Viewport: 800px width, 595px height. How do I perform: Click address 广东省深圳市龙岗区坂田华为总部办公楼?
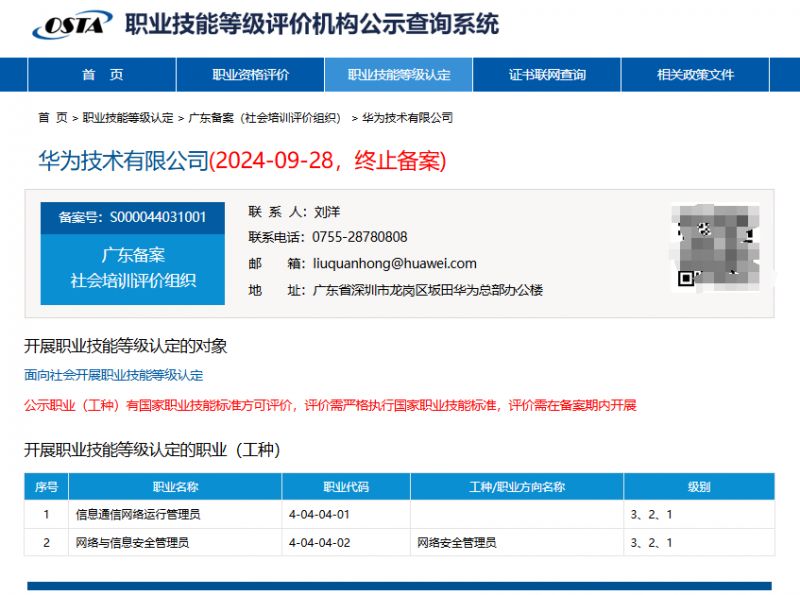[x=428, y=290]
